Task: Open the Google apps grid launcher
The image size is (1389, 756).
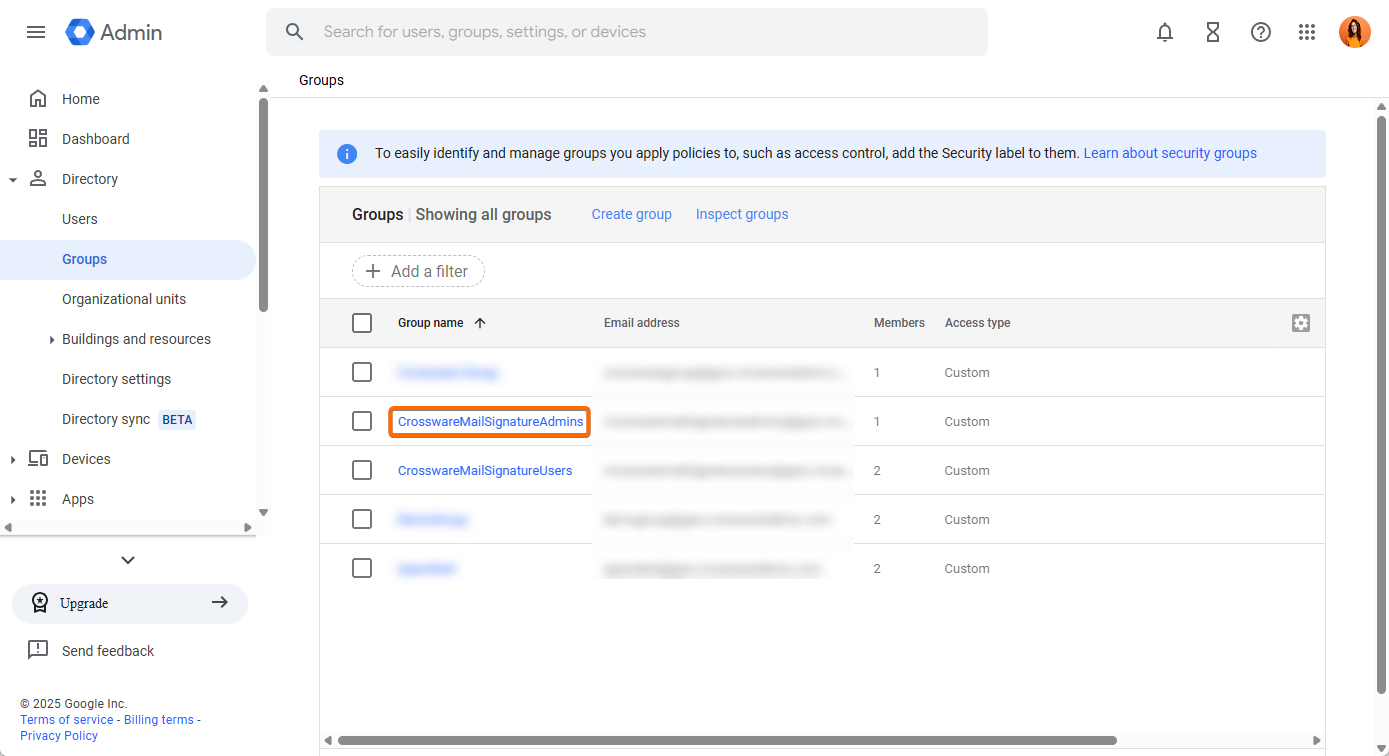Action: pos(1307,32)
